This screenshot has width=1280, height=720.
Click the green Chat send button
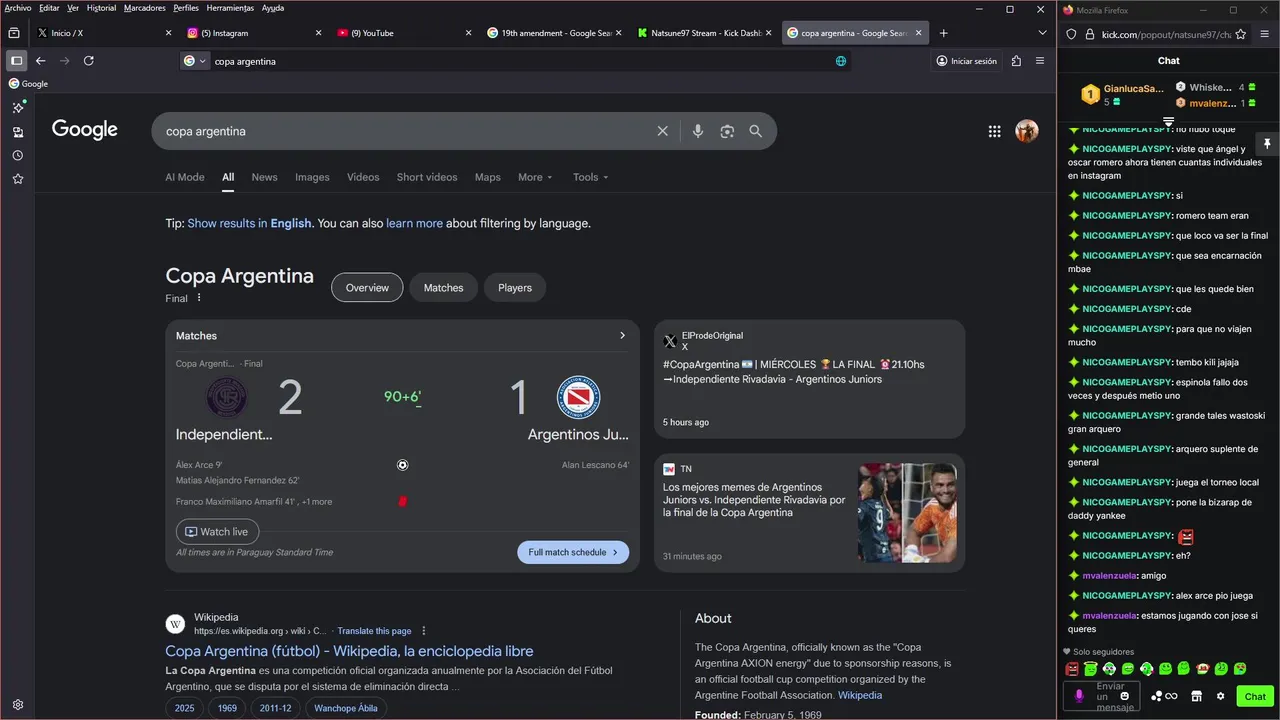1255,696
